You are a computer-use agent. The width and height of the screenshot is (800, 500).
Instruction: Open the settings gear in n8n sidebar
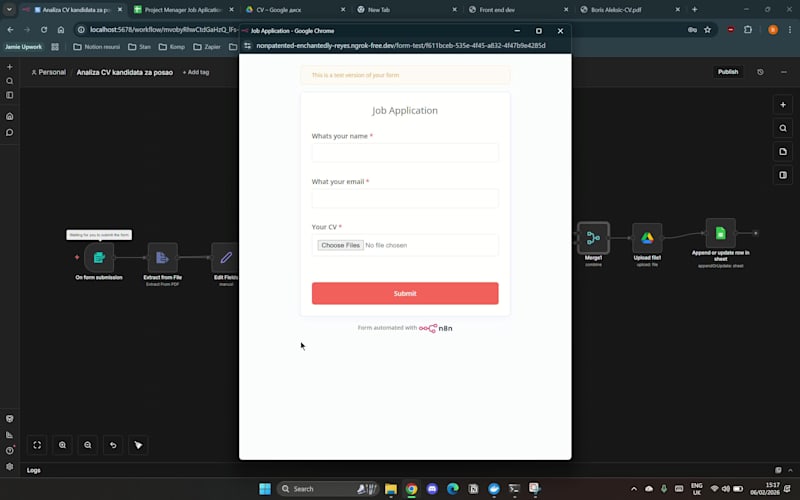point(10,466)
